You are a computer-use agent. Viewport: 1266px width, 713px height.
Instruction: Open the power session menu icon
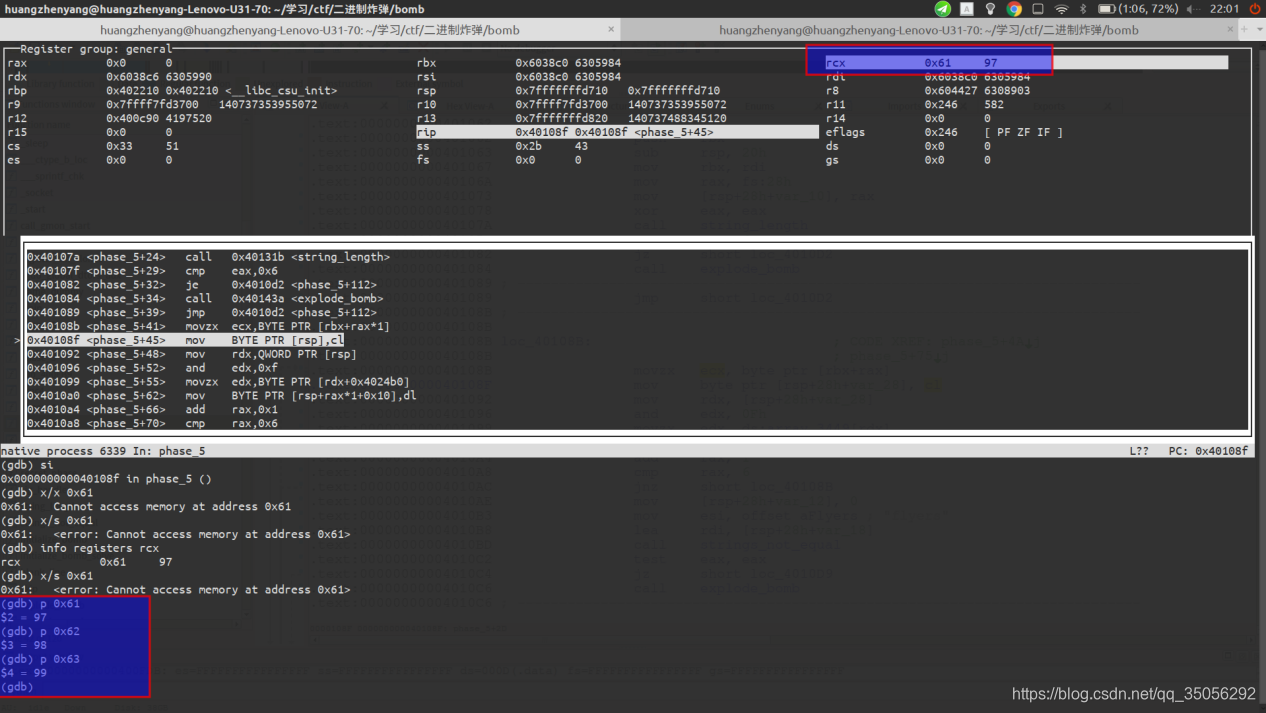(x=1254, y=9)
